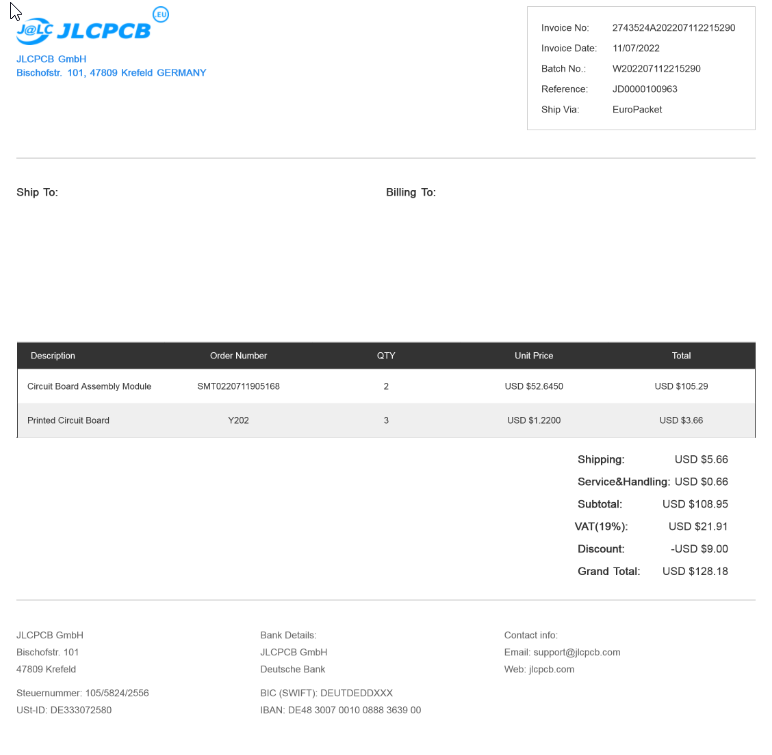Click the 'Batch No.:' label
This screenshot has width=772, height=755.
click(563, 69)
